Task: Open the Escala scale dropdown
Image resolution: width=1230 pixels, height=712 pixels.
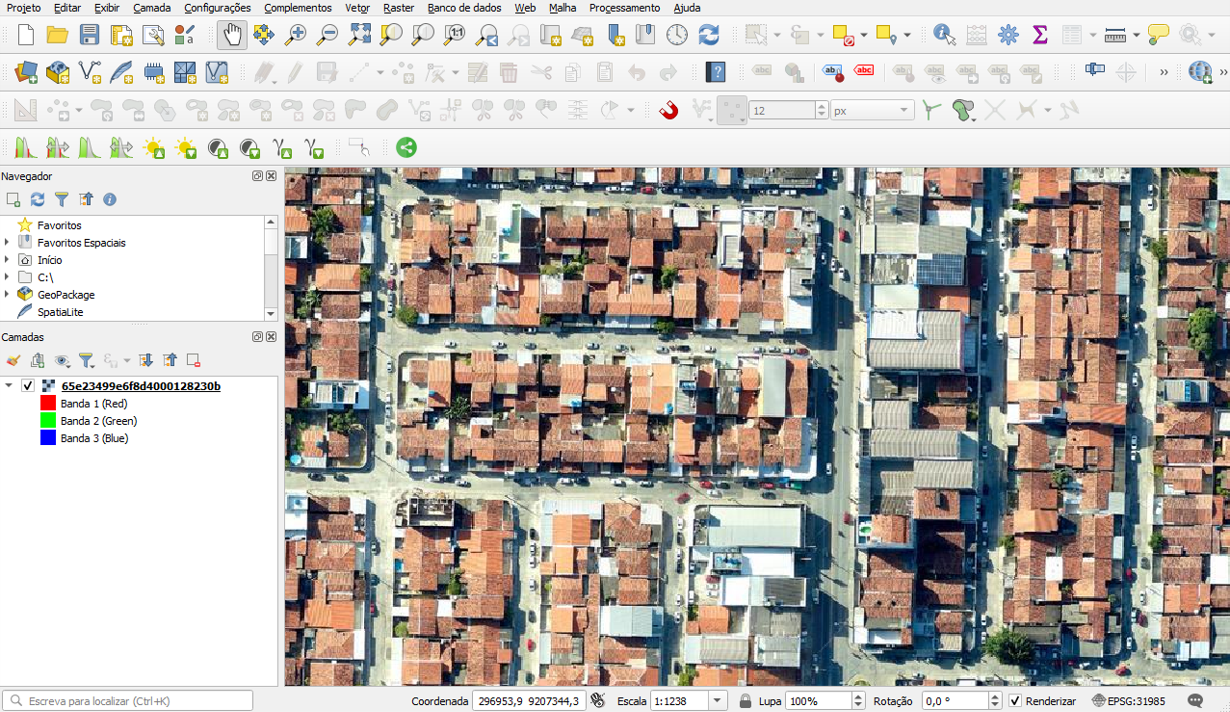Action: [717, 701]
